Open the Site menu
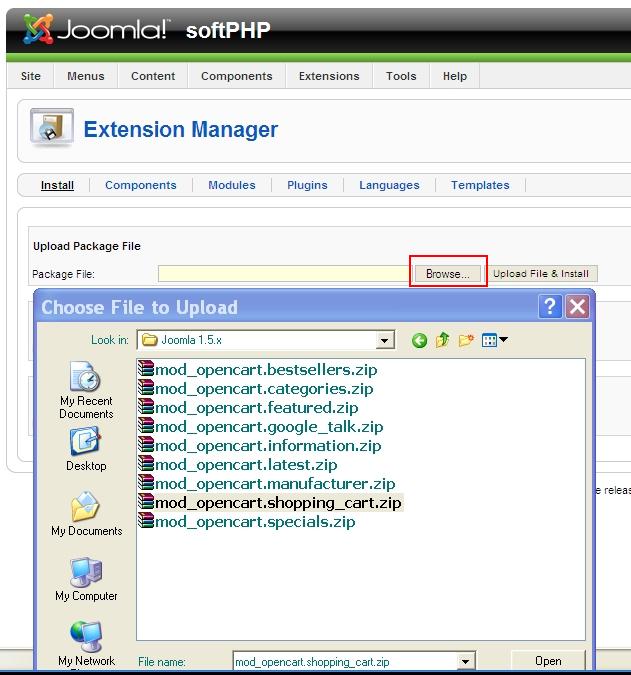 [31, 76]
